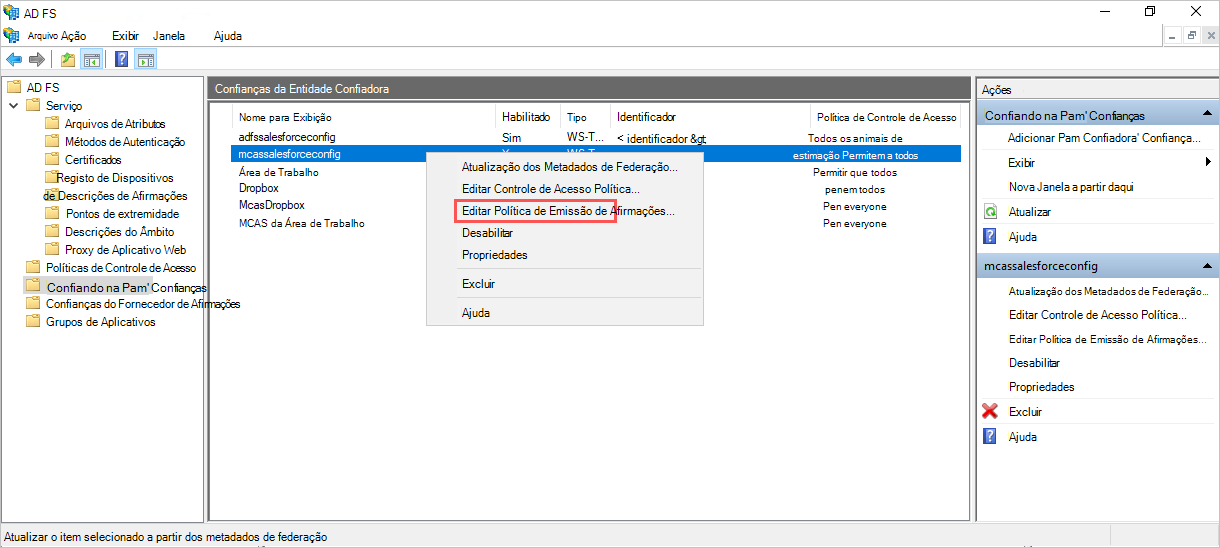1220x548 pixels.
Task: Open the Janela menu
Action: (x=169, y=35)
